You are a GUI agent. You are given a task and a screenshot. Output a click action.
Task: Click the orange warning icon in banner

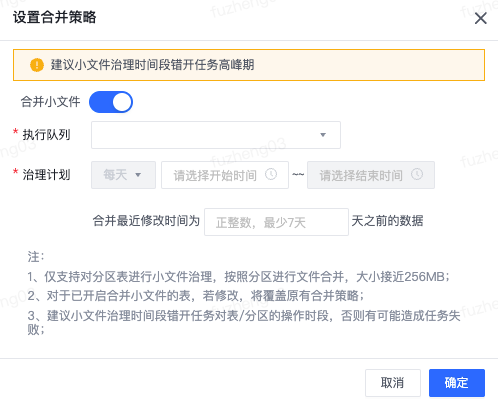(37, 65)
